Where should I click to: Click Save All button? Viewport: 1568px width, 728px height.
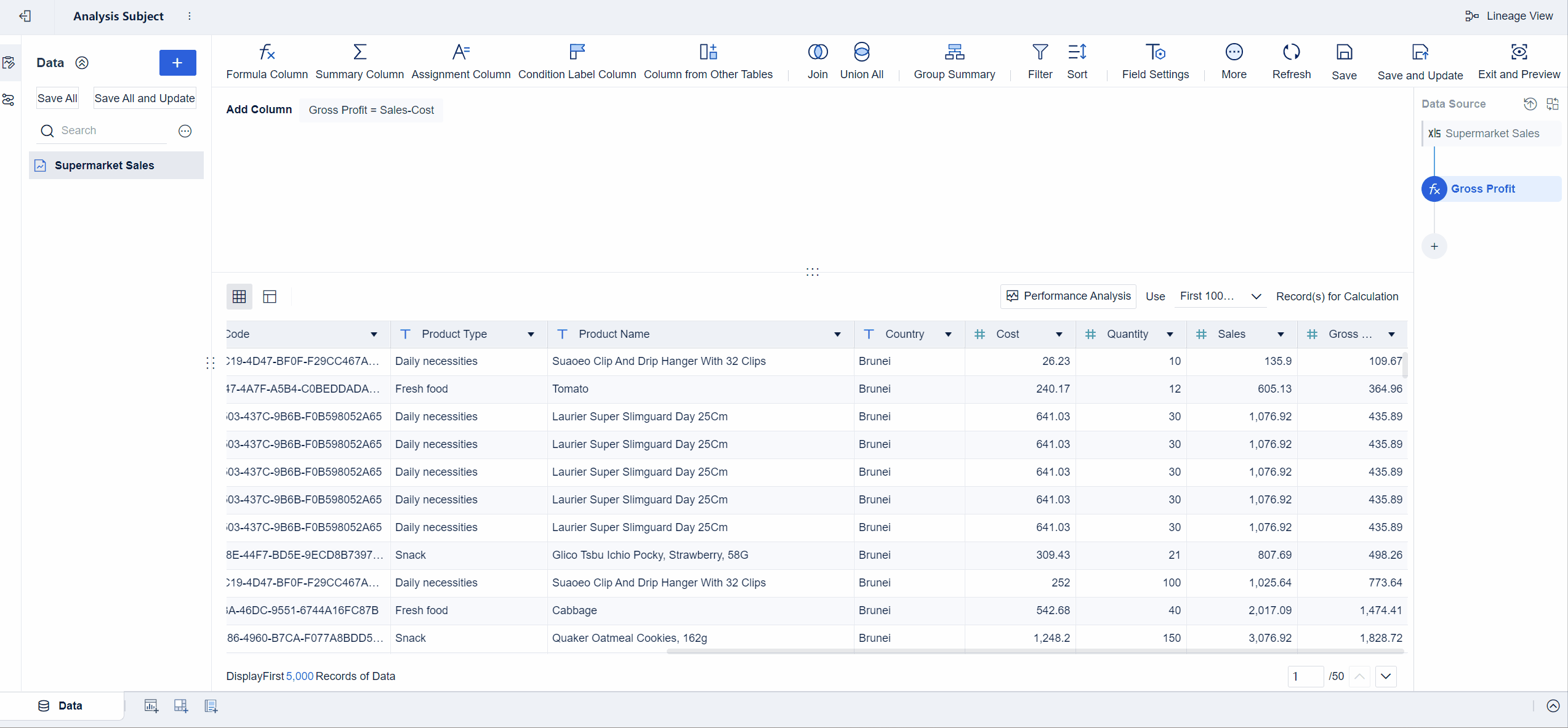(x=57, y=98)
